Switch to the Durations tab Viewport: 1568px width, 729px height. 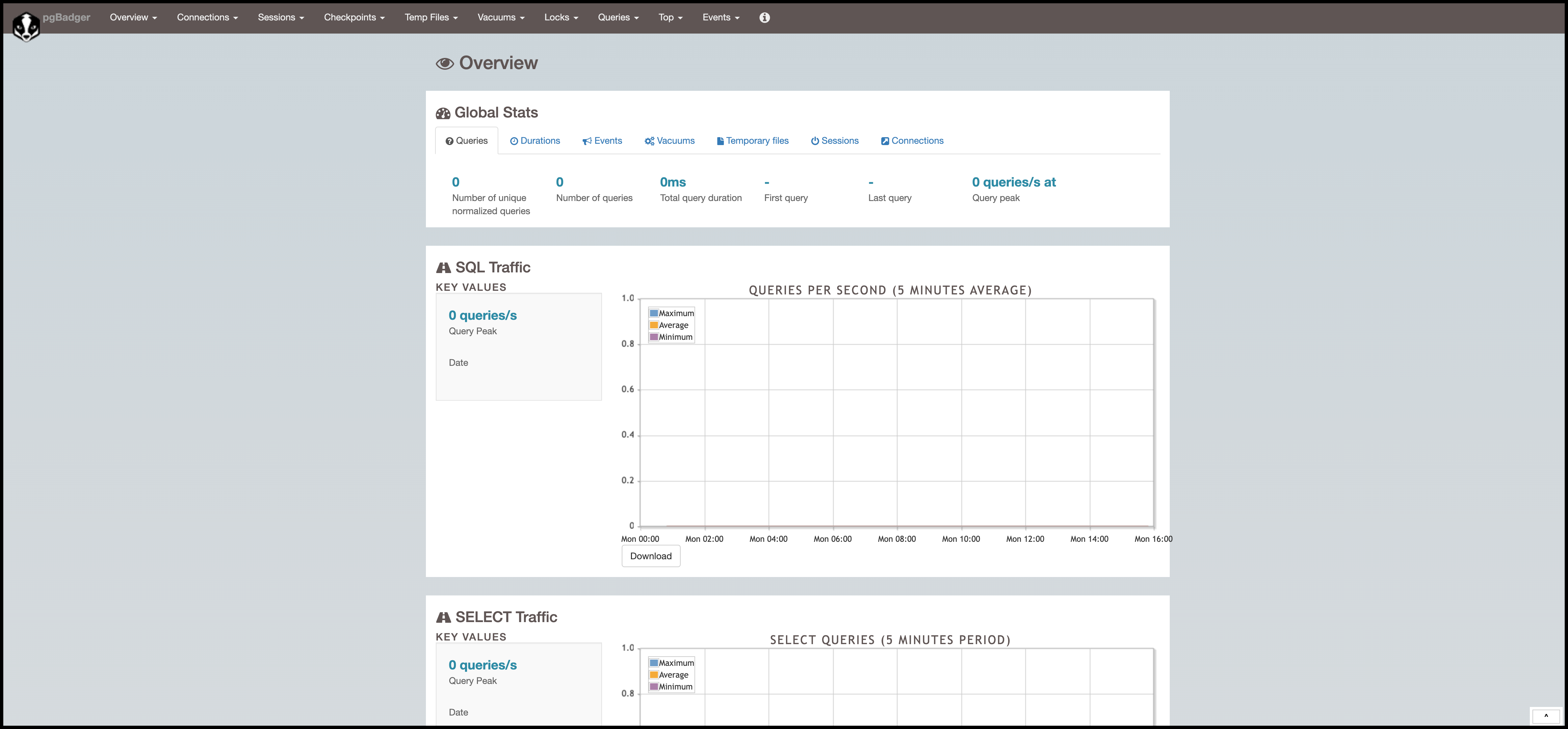(535, 140)
